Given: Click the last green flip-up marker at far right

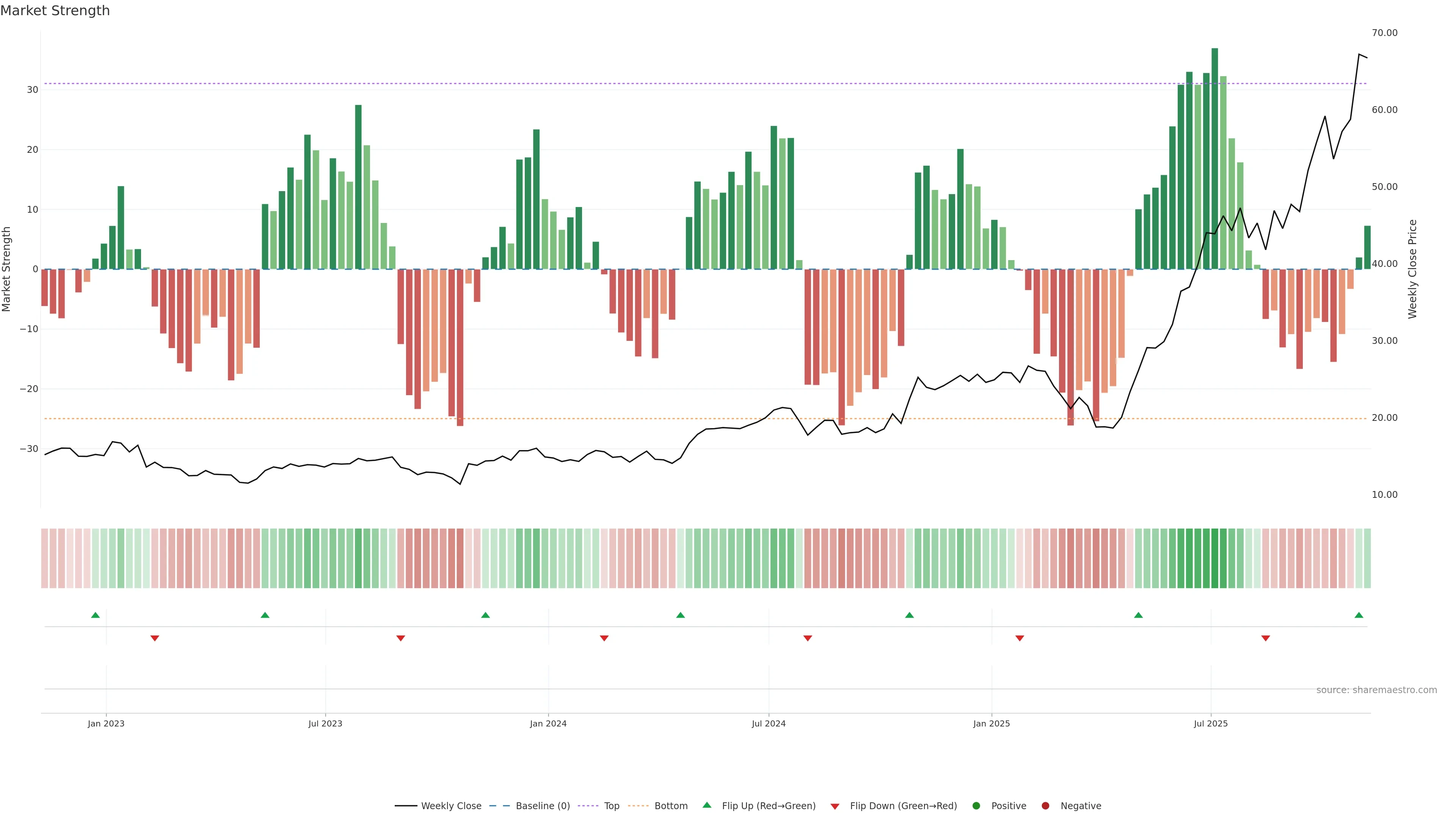Looking at the screenshot, I should (x=1359, y=615).
